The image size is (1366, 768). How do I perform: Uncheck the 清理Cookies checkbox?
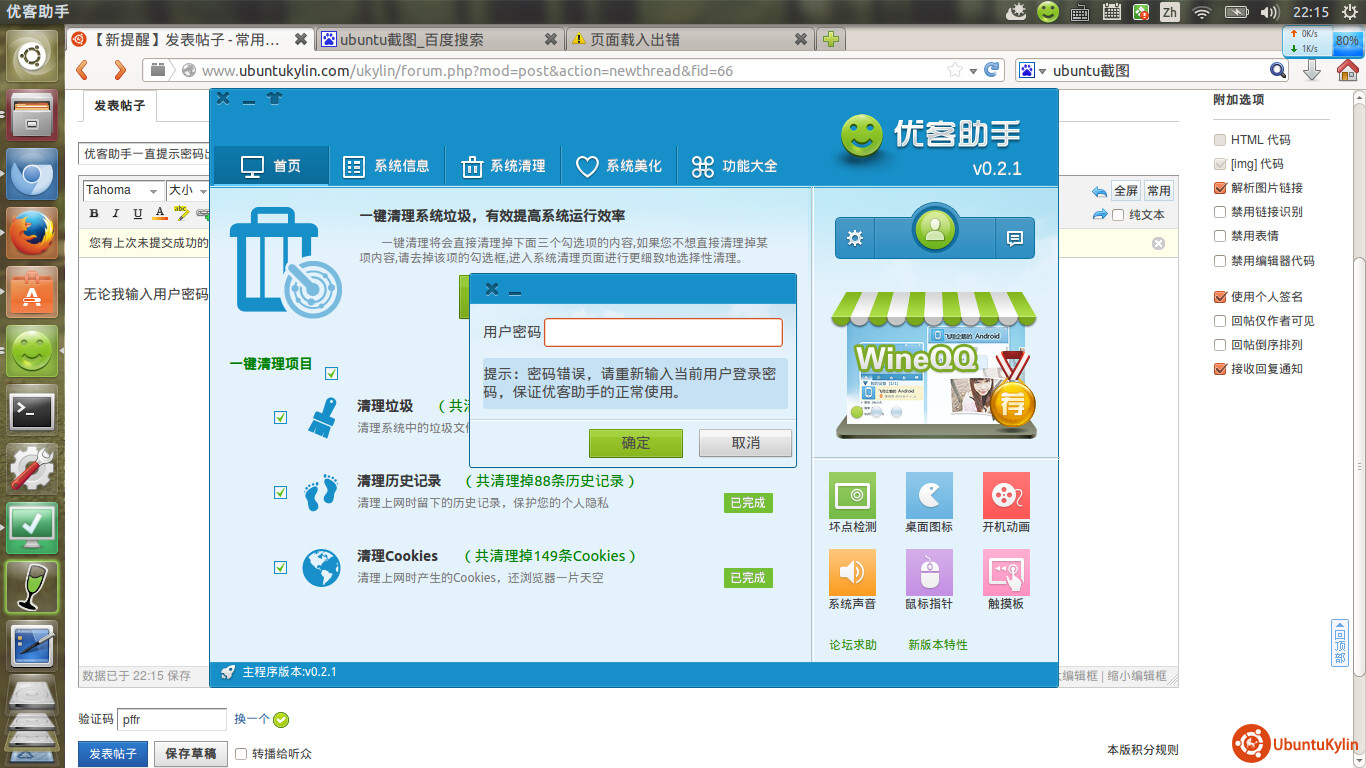point(281,567)
